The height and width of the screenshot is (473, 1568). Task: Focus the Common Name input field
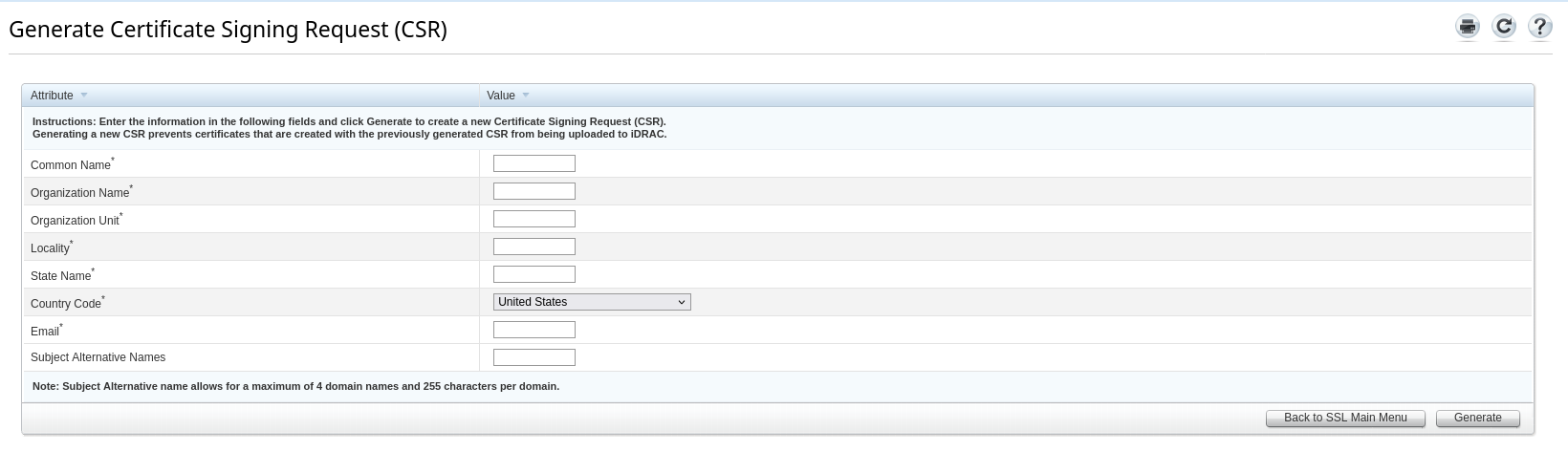coord(534,163)
